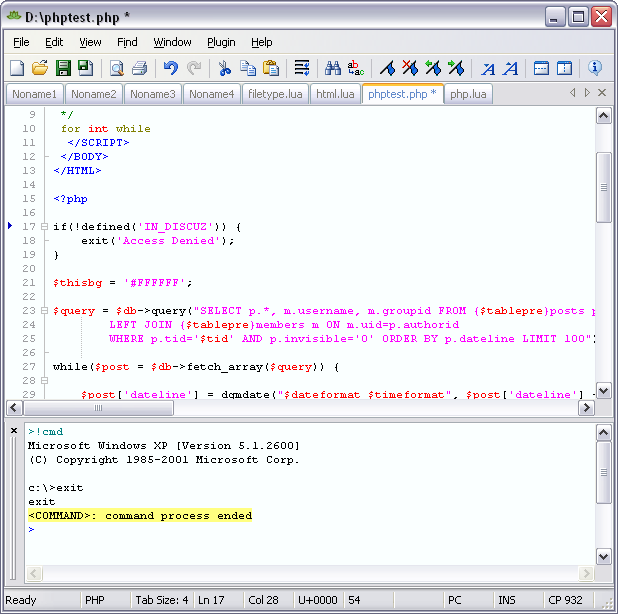
Task: Open the Plugin menu
Action: coord(221,42)
